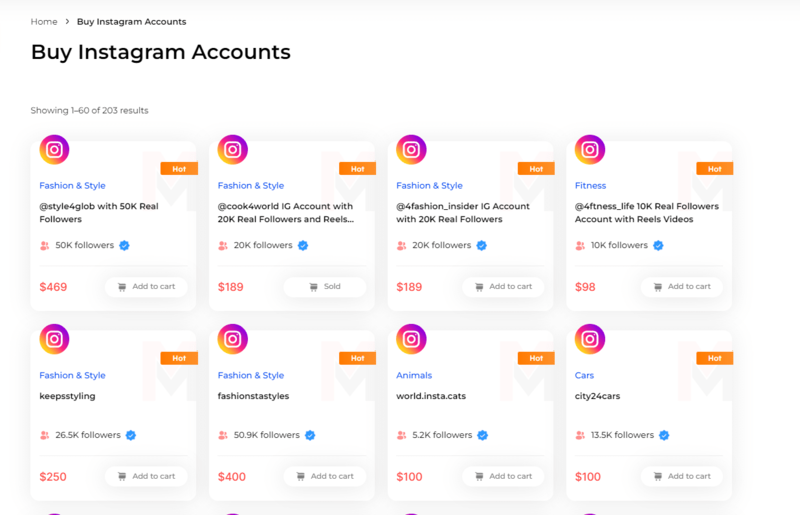Screen dimensions: 800x515
Task: Click cart icon for @style4glob account
Action: (x=122, y=287)
